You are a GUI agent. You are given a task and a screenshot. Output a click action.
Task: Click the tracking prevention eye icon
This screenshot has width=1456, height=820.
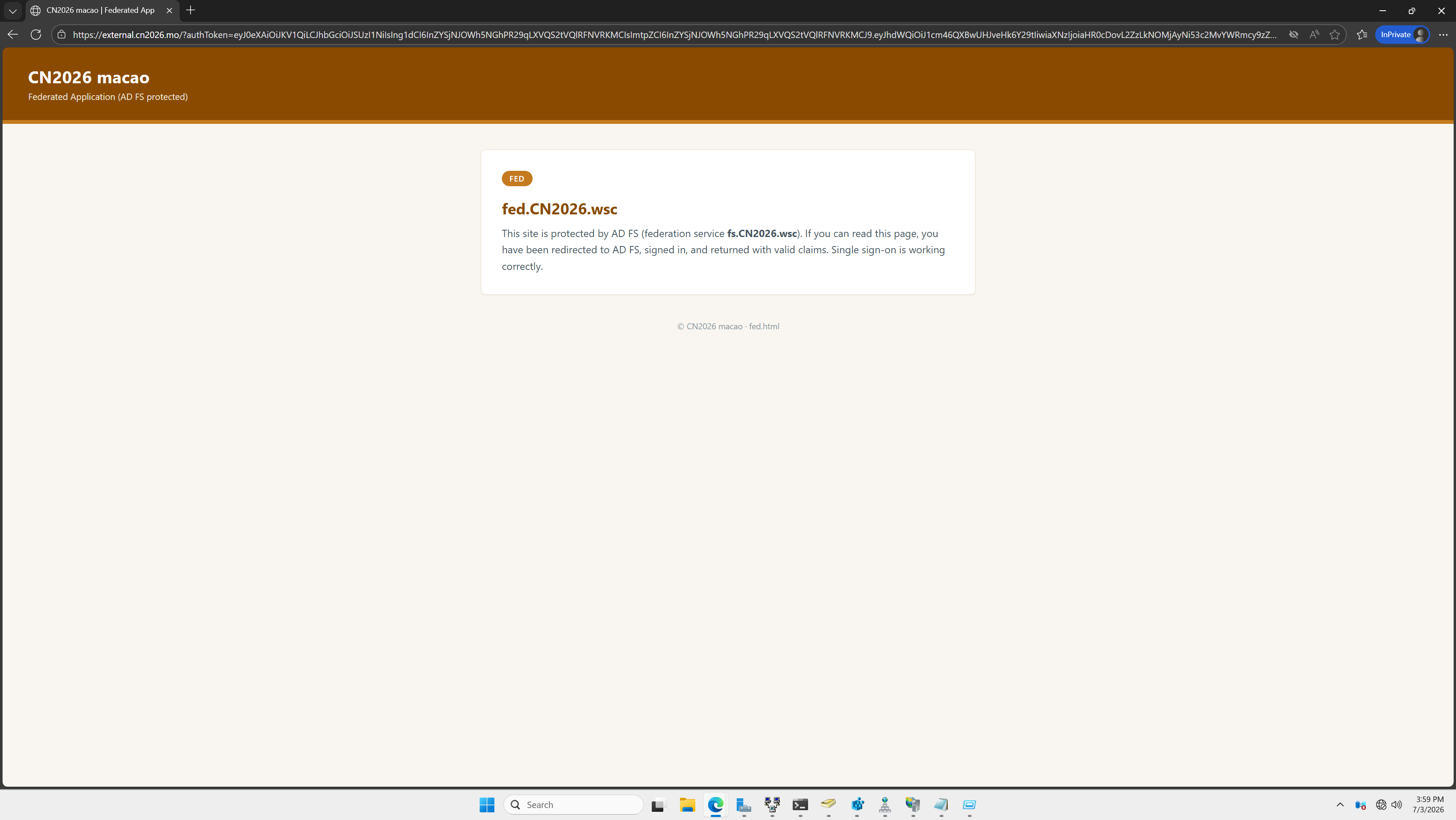[1293, 35]
